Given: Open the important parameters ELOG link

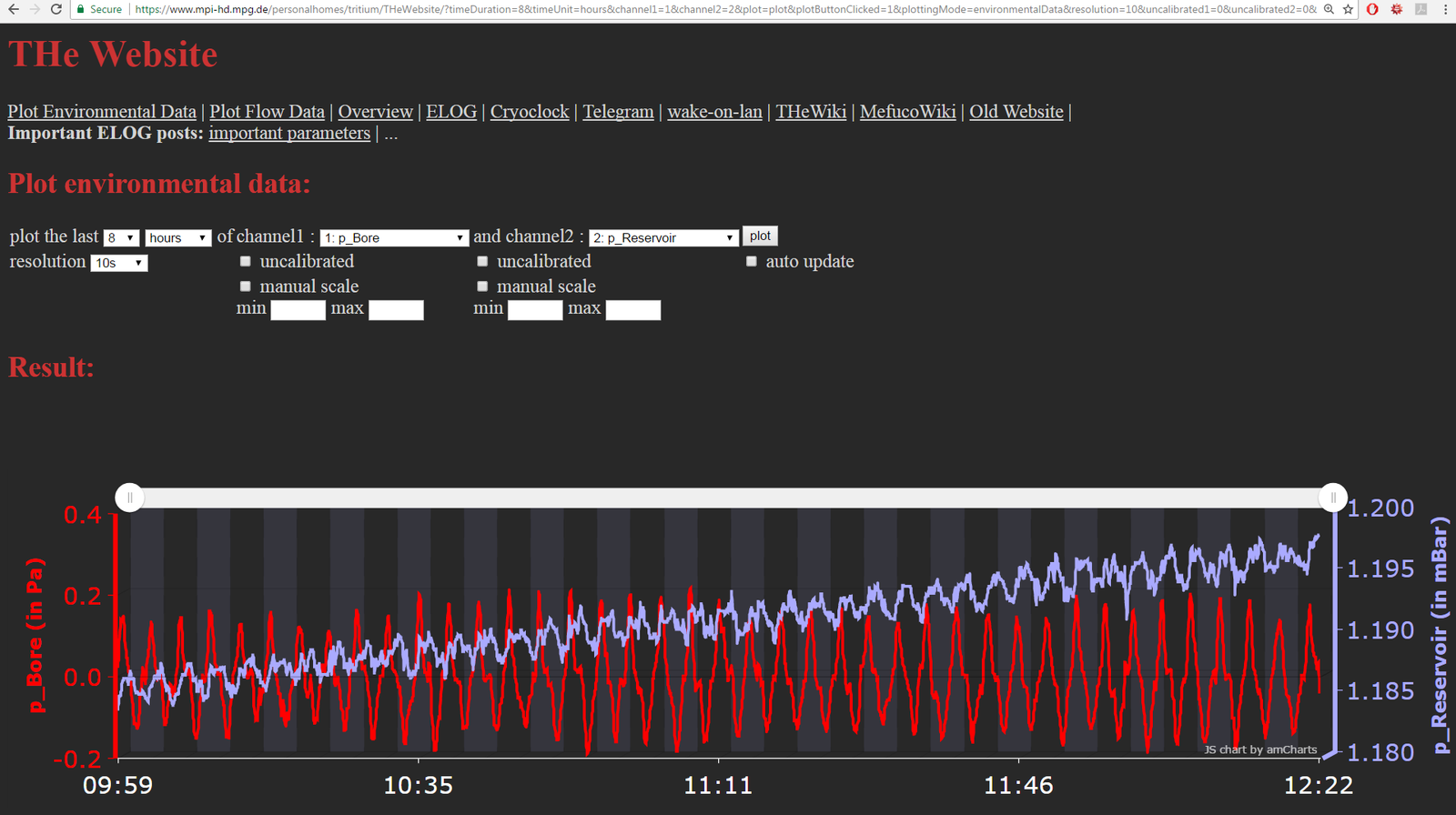Looking at the screenshot, I should [289, 133].
